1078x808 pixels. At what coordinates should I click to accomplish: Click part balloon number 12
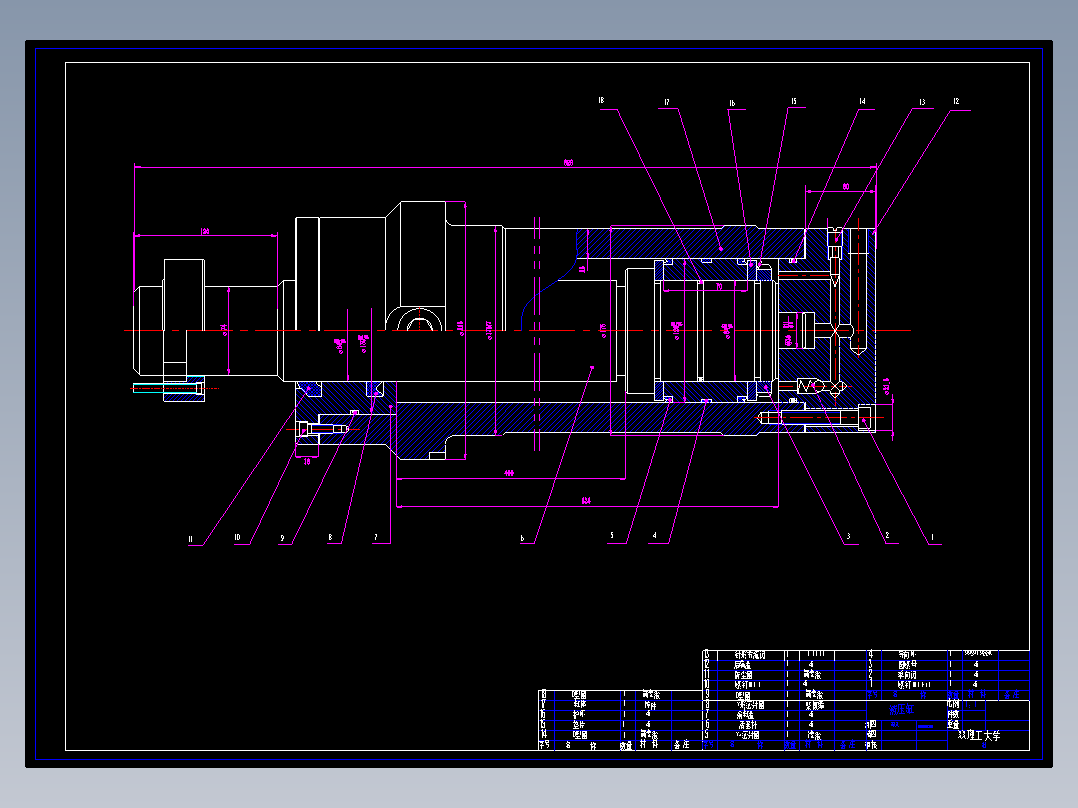(x=956, y=101)
